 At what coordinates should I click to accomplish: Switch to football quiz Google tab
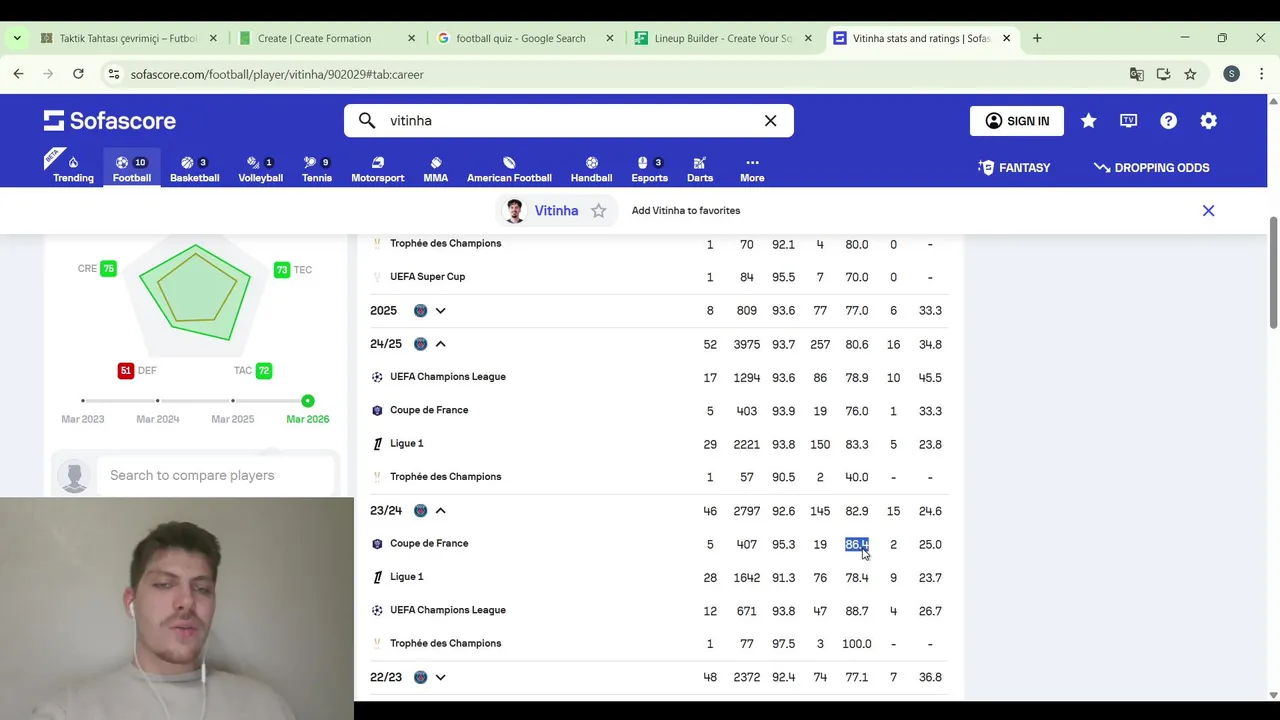[525, 38]
